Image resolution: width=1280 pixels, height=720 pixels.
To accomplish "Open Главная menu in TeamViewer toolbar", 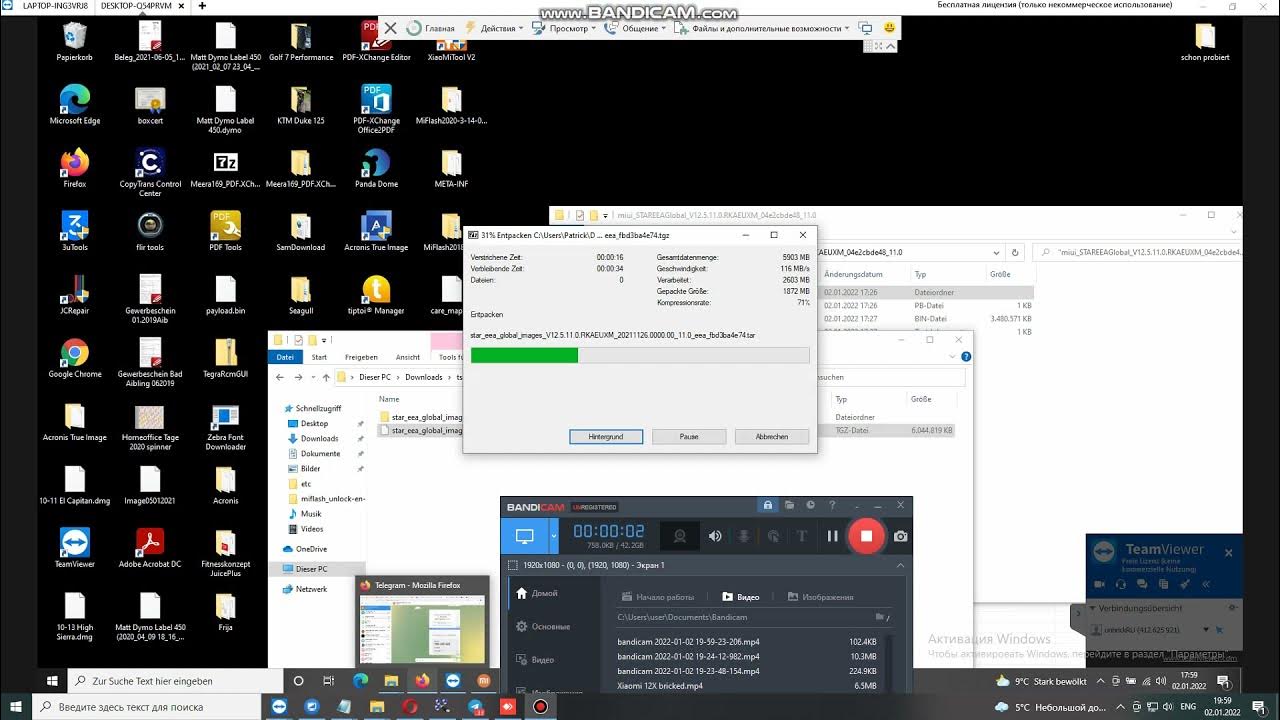I will [432, 28].
